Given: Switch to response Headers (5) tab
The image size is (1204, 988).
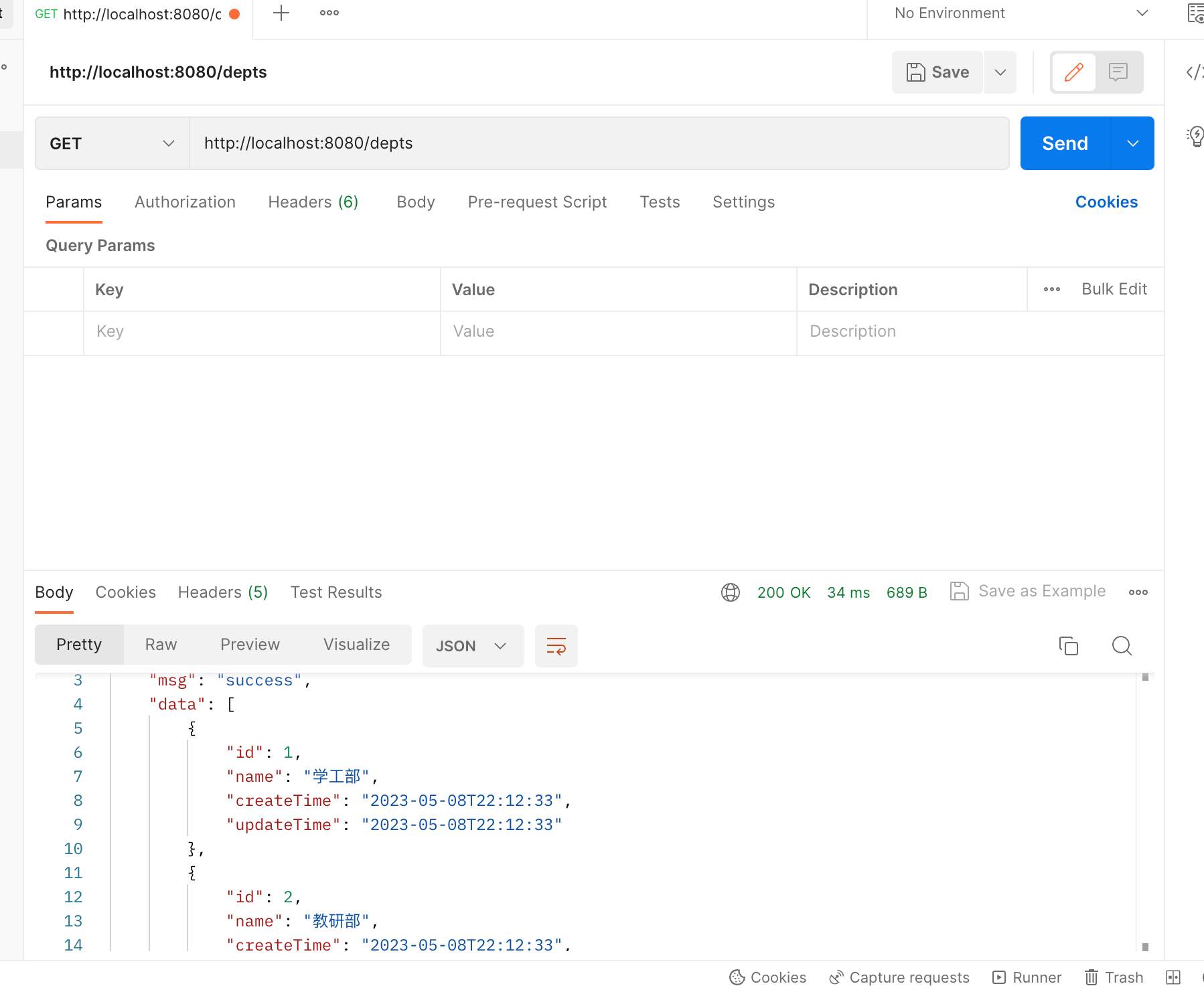Looking at the screenshot, I should pos(223,592).
